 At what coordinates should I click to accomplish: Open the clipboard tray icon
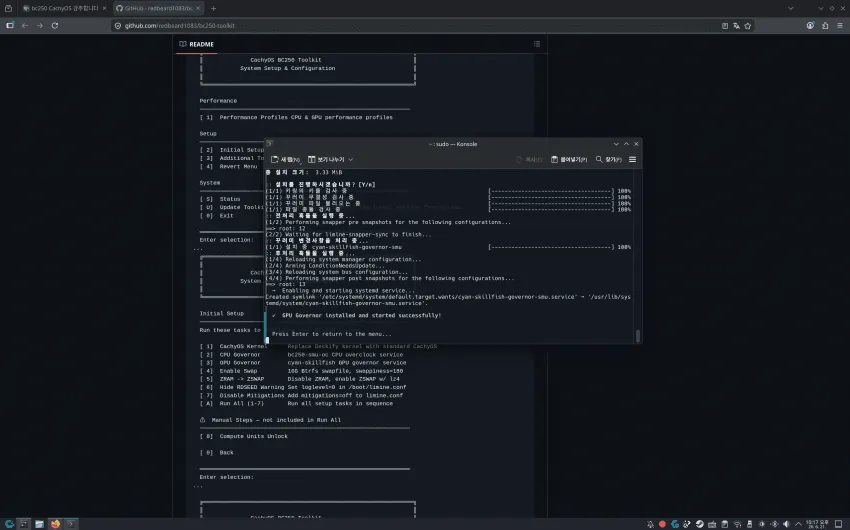(725, 524)
